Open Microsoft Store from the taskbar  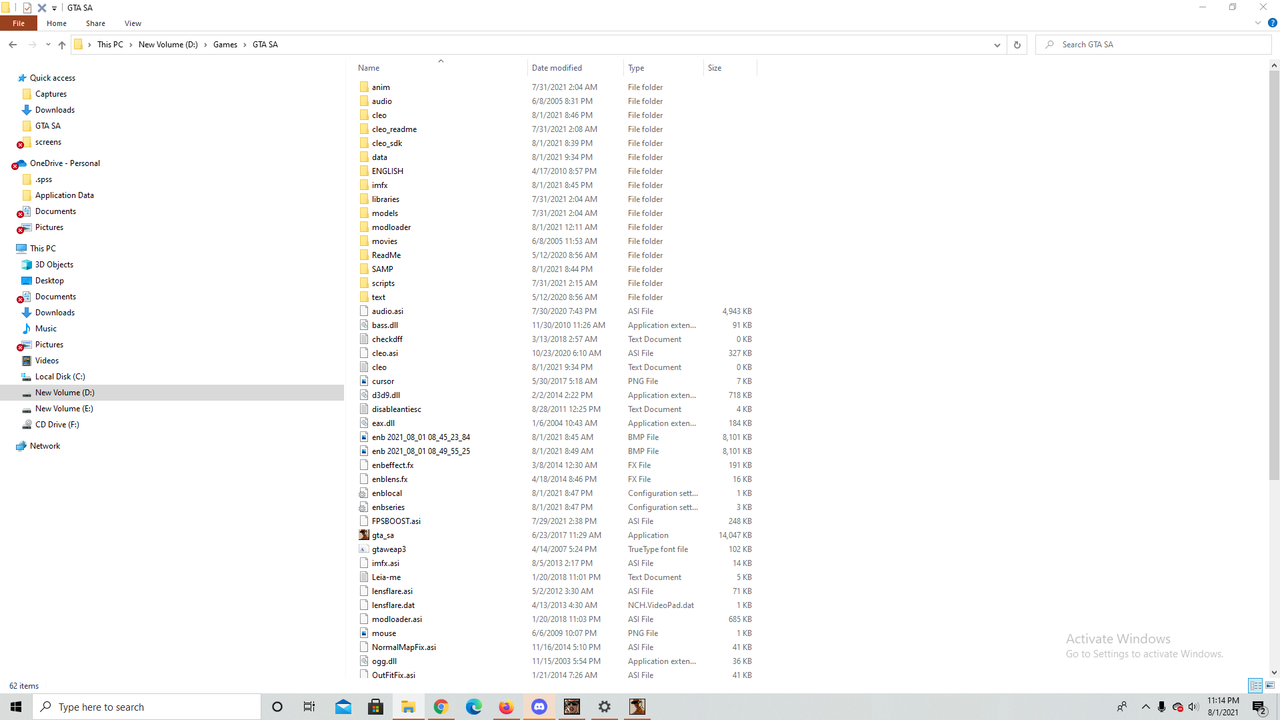(375, 707)
